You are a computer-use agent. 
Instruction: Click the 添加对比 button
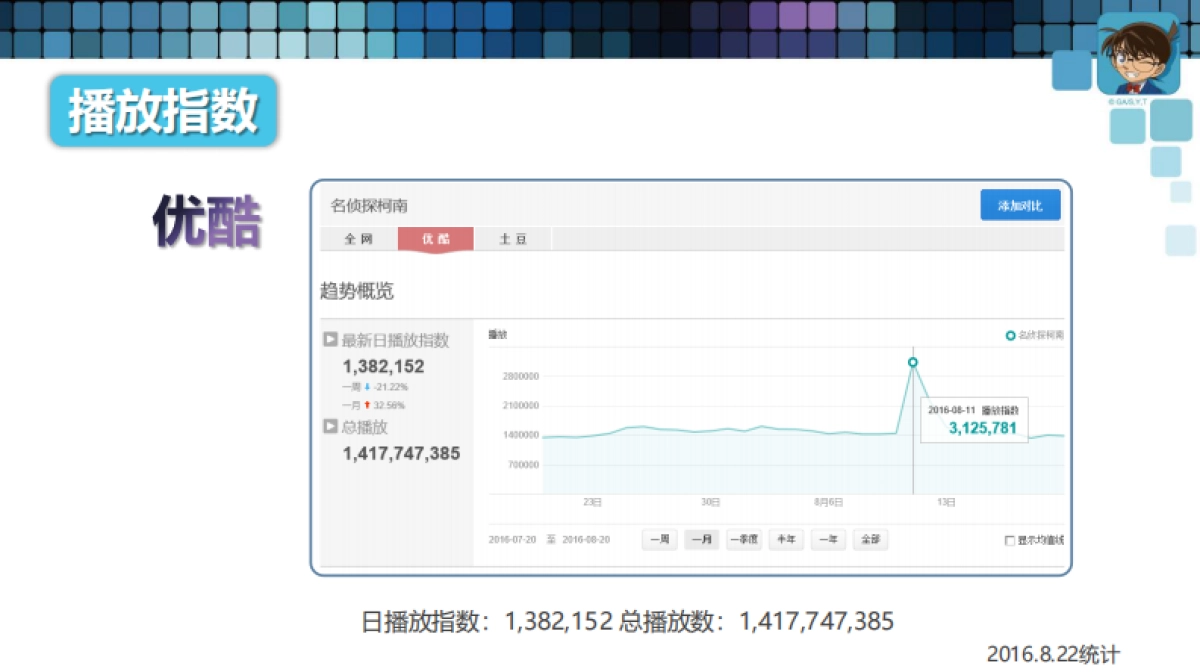point(1022,204)
